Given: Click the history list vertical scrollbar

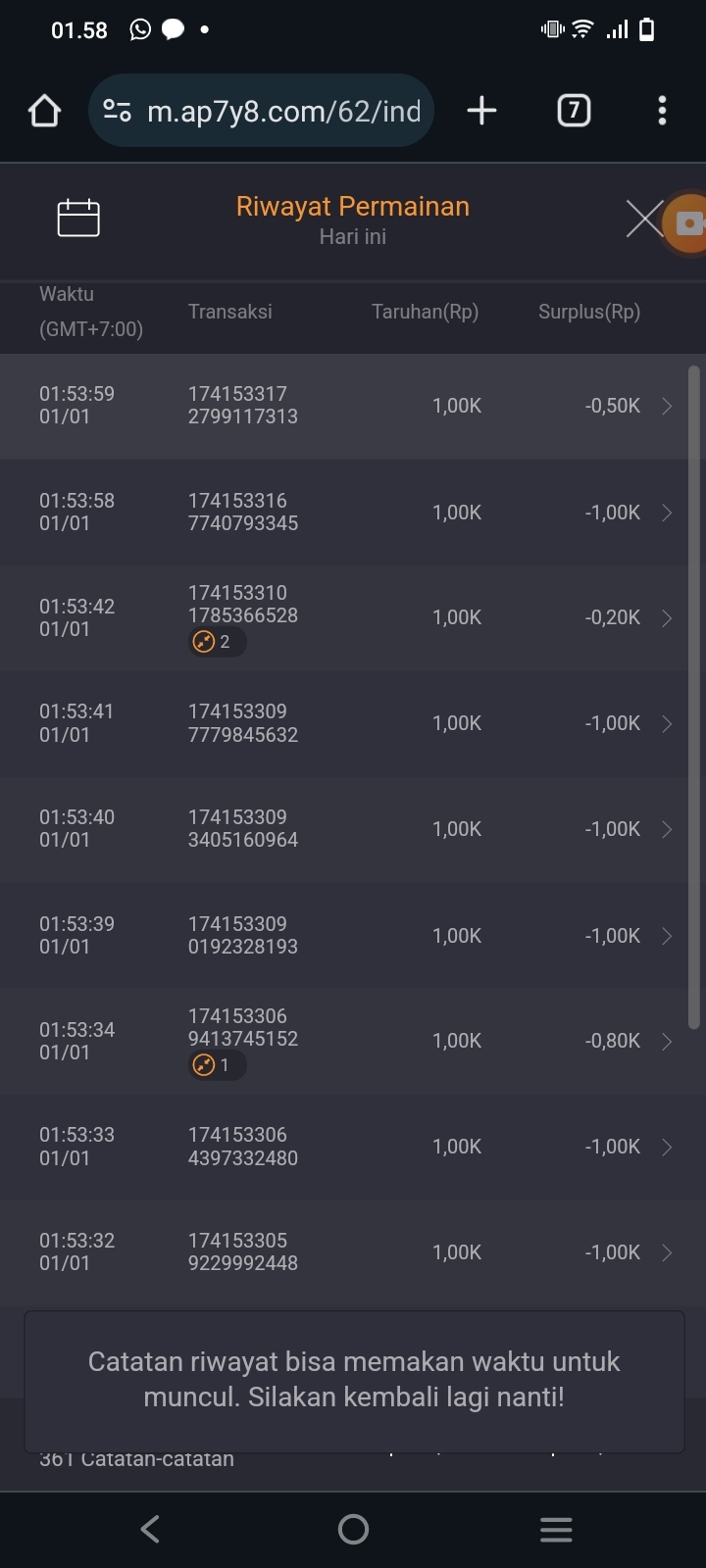Looking at the screenshot, I should click(694, 696).
